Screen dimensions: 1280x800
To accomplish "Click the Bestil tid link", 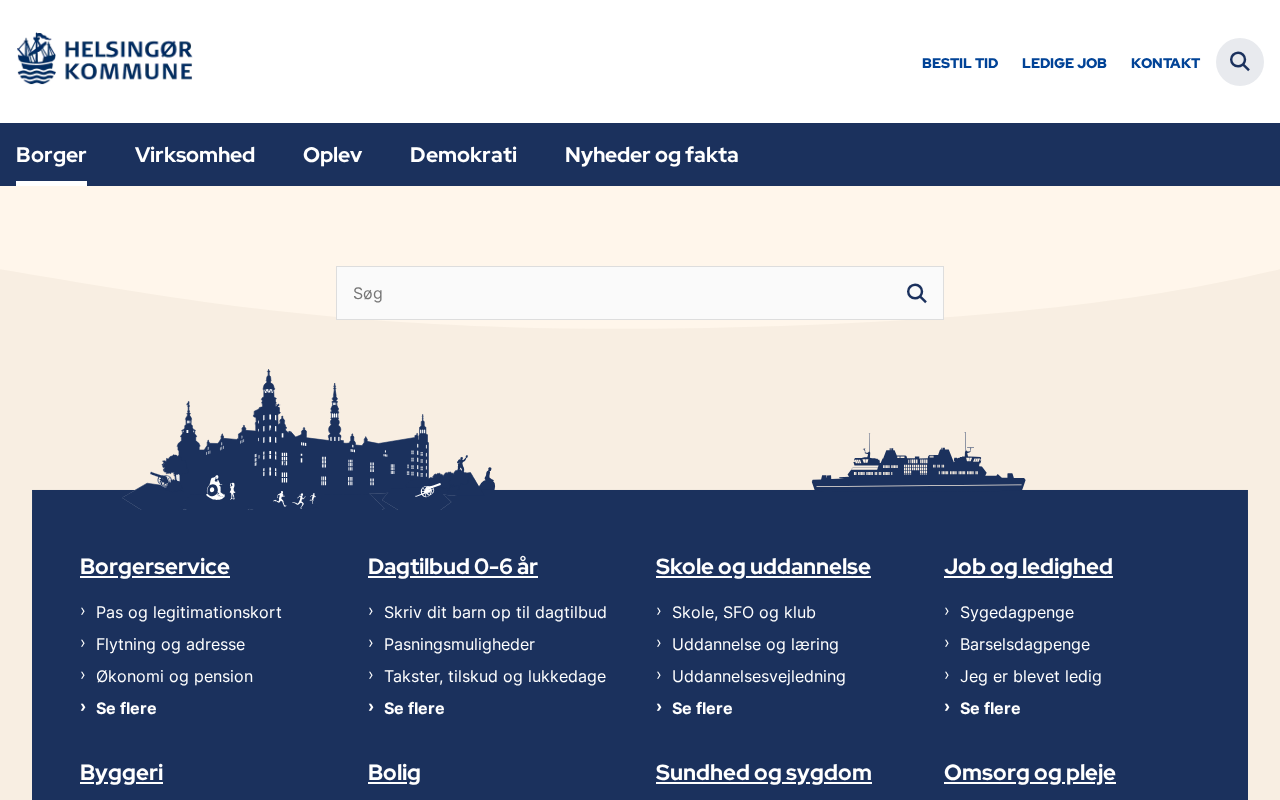I will pos(960,63).
